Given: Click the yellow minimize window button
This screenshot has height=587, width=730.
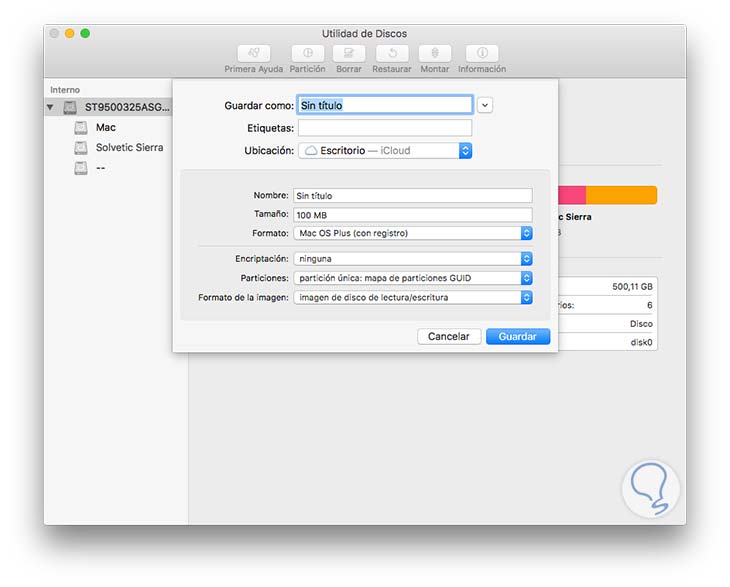Looking at the screenshot, I should (70, 34).
